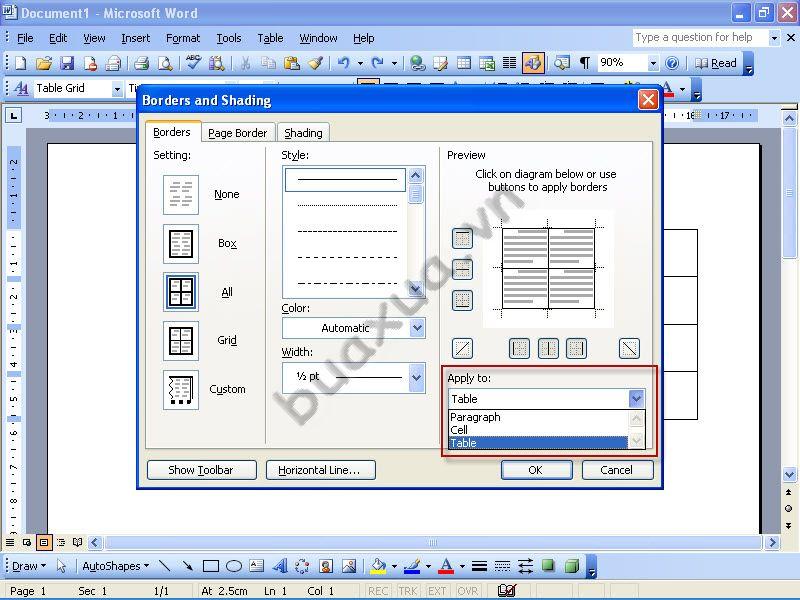Pick the Font Color red A swatch

446,566
